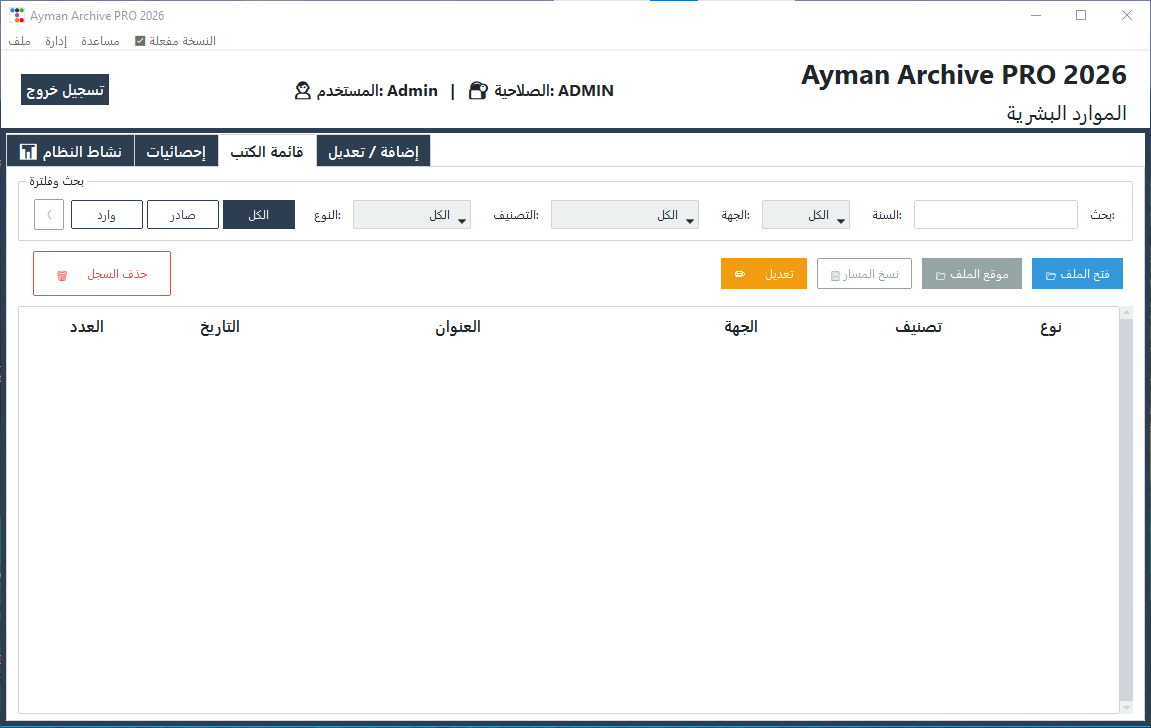Open the النوع dropdown
Image resolution: width=1151 pixels, height=728 pixels.
click(412, 215)
